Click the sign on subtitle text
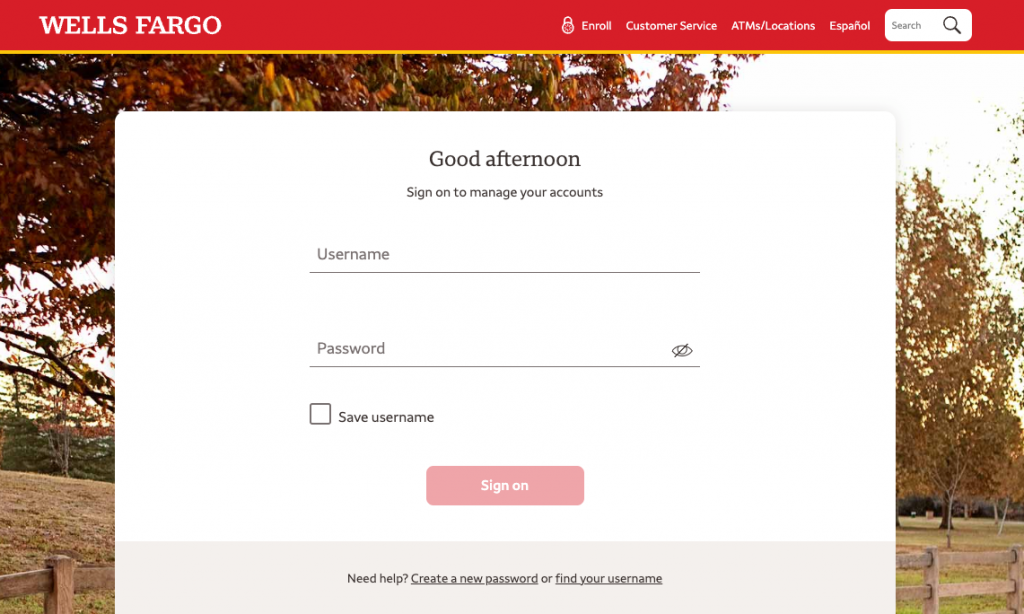Image resolution: width=1024 pixels, height=614 pixels. click(x=504, y=192)
